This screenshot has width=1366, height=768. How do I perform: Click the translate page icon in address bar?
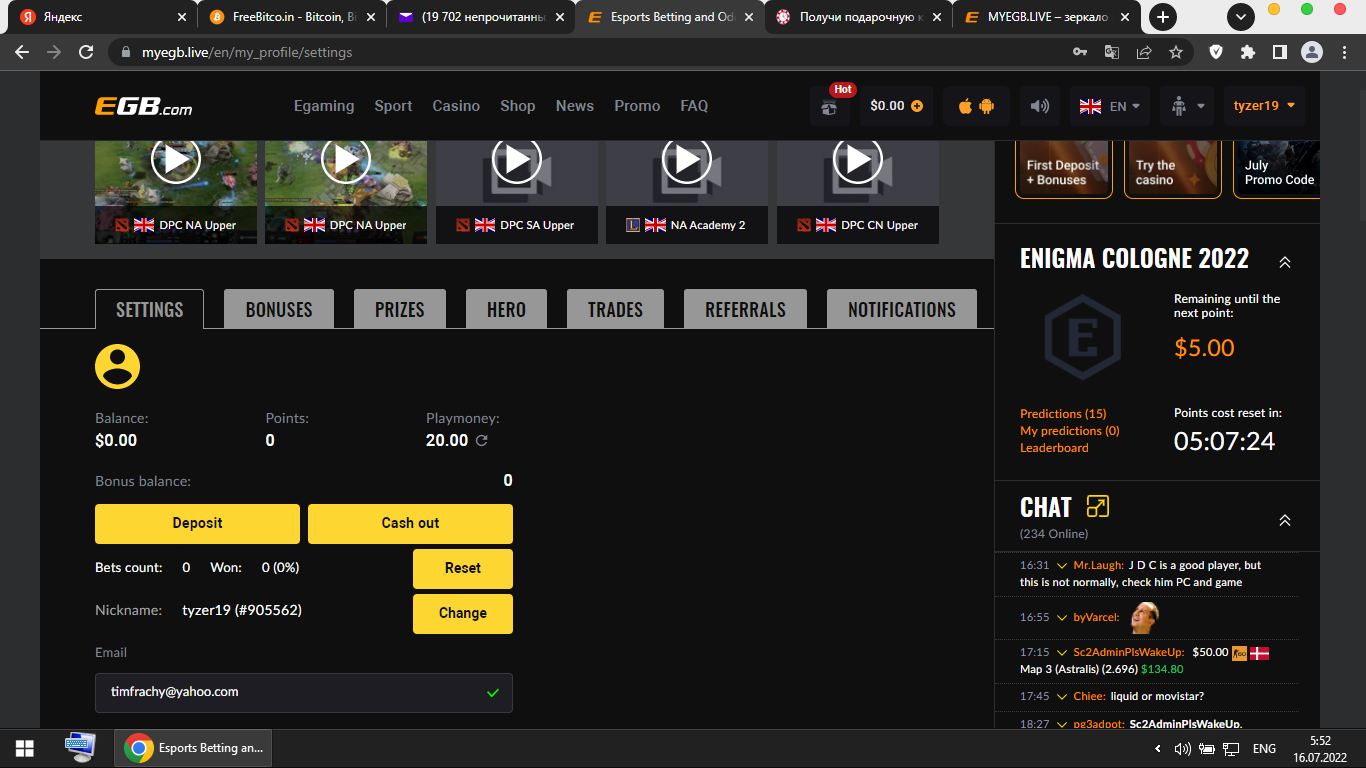click(1112, 52)
